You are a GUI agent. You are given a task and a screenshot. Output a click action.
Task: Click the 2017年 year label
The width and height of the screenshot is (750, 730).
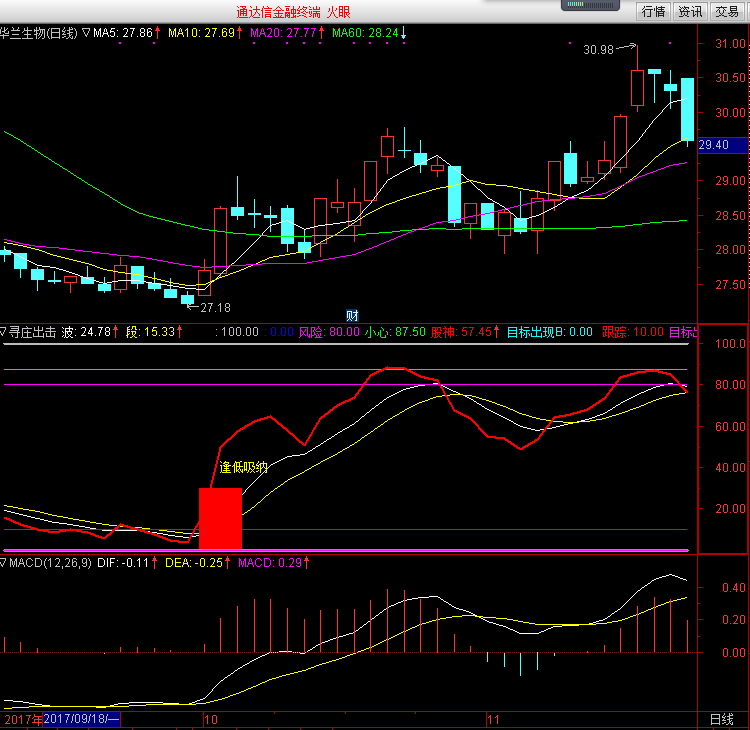22,719
